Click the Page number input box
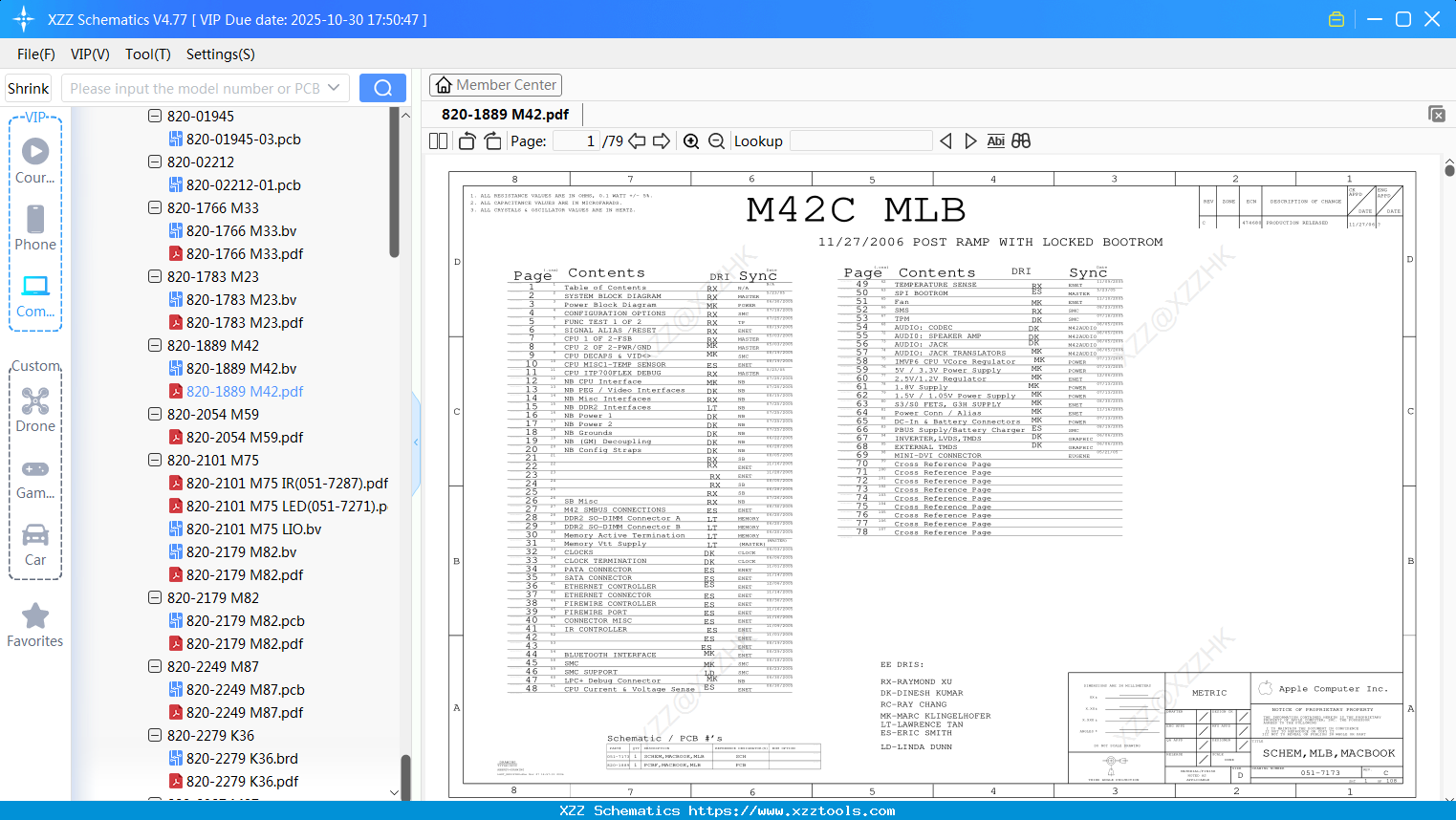Image resolution: width=1456 pixels, height=820 pixels. click(x=576, y=141)
